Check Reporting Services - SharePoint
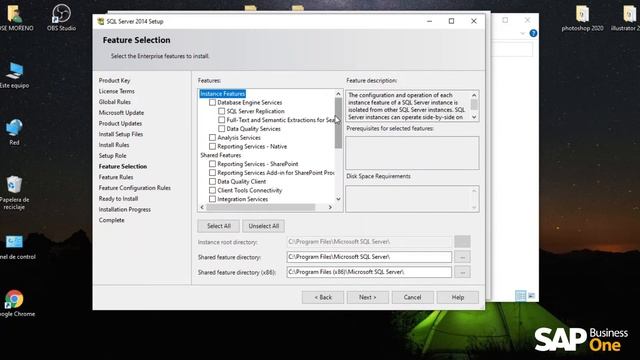 [x=212, y=164]
